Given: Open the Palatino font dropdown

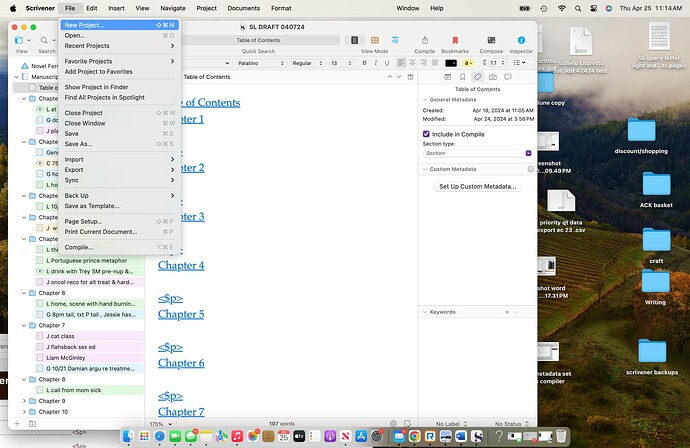Looking at the screenshot, I should point(261,63).
